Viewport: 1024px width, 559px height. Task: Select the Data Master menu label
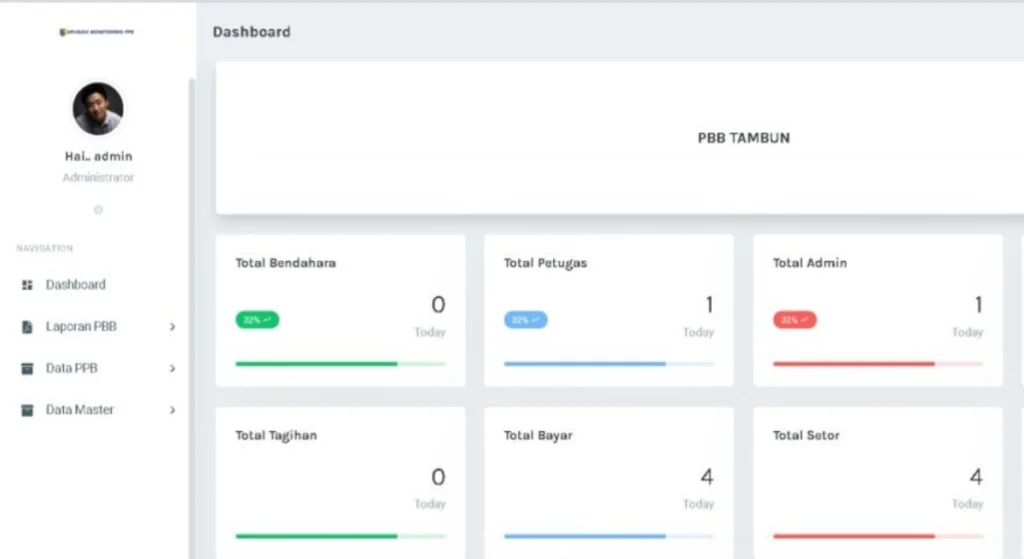[x=79, y=410]
